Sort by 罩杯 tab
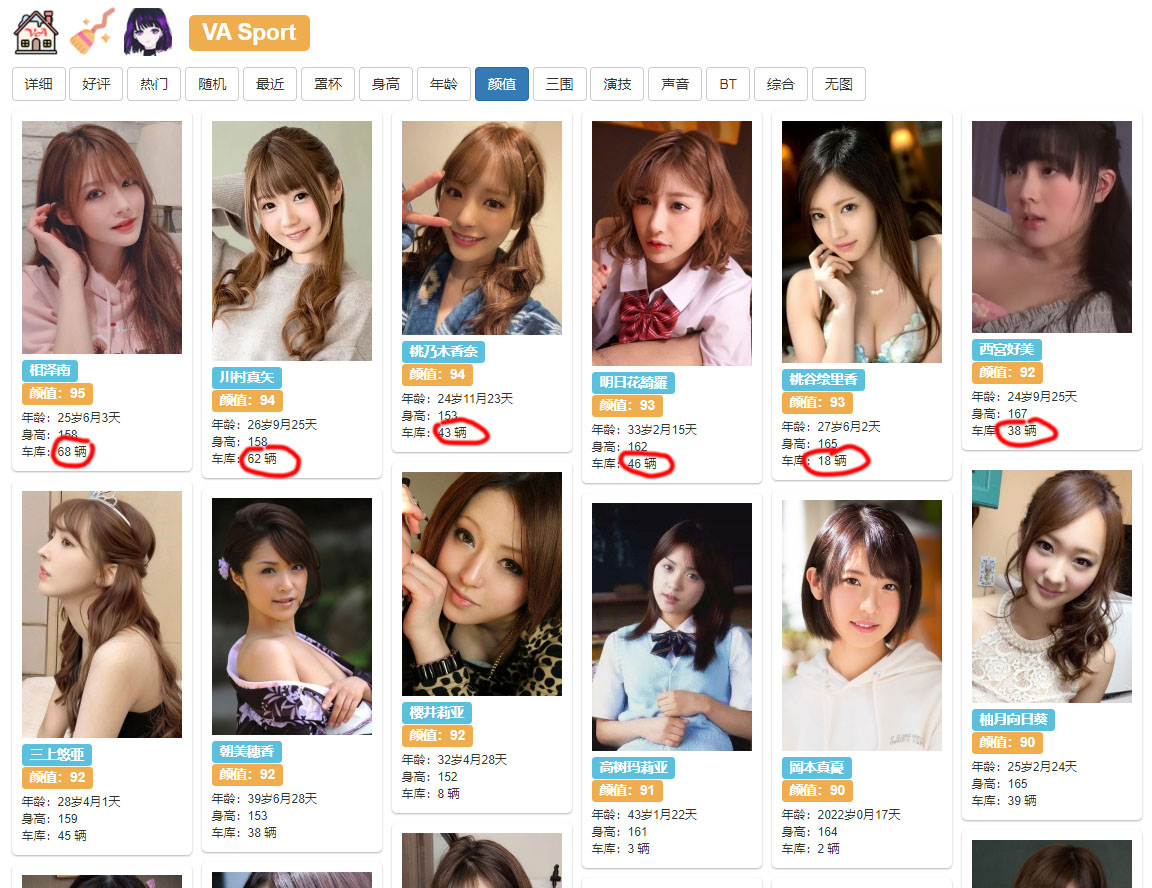The image size is (1152, 888). (328, 84)
